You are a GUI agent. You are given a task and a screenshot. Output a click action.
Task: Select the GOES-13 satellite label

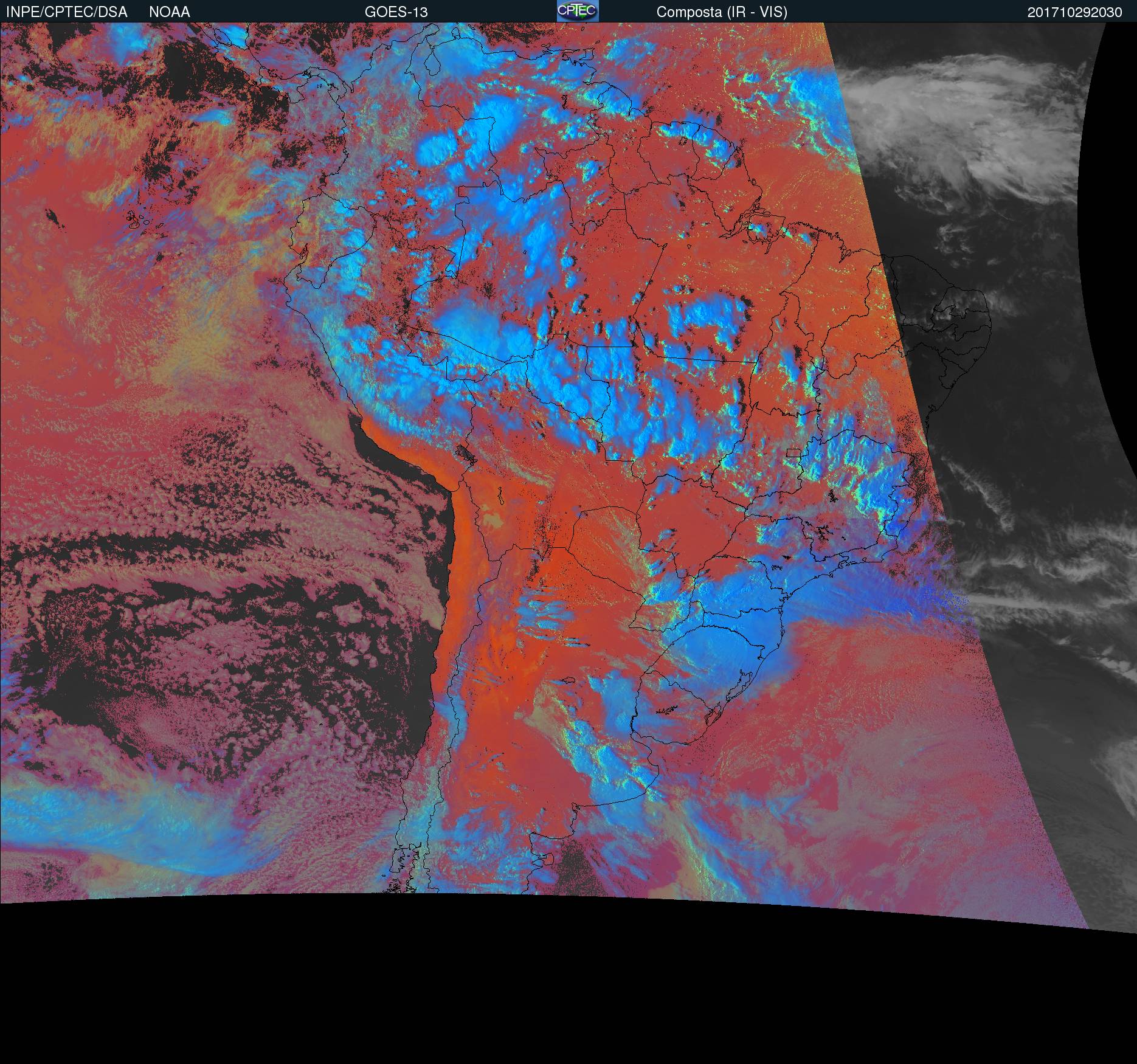396,12
